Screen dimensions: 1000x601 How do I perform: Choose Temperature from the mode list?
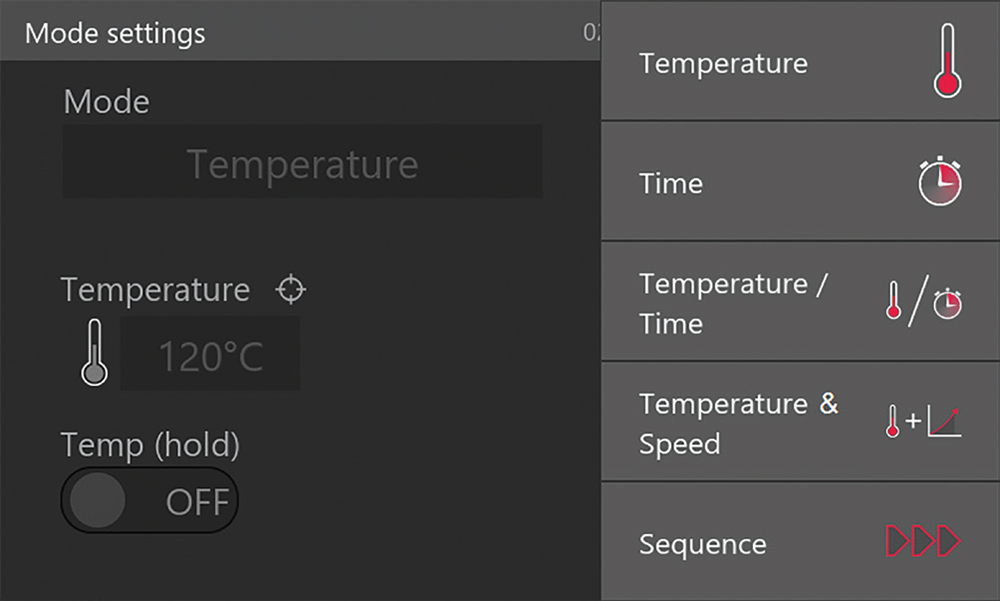pyautogui.click(x=723, y=63)
